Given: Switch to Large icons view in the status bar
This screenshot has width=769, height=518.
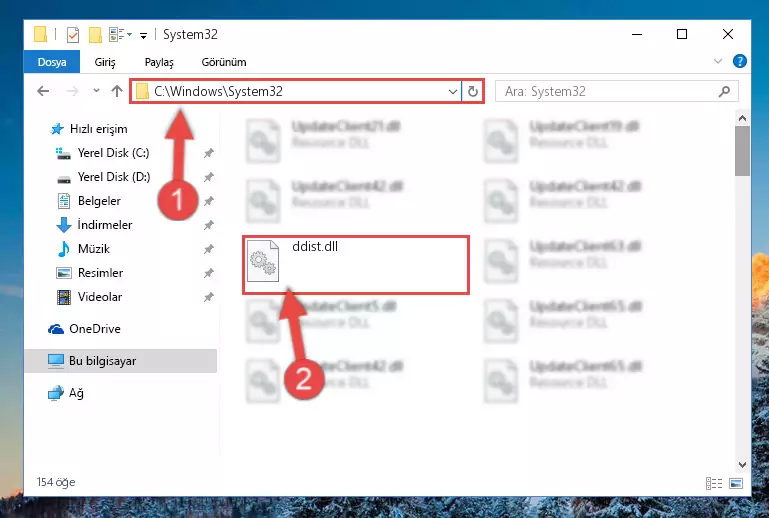Looking at the screenshot, I should point(736,484).
